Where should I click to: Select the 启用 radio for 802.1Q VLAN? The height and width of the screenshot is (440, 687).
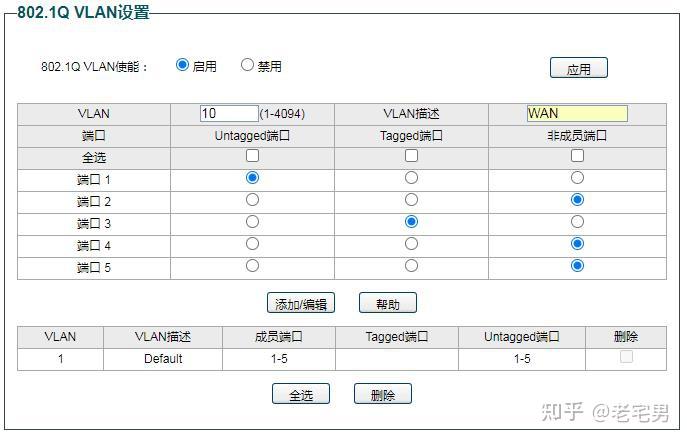click(182, 65)
